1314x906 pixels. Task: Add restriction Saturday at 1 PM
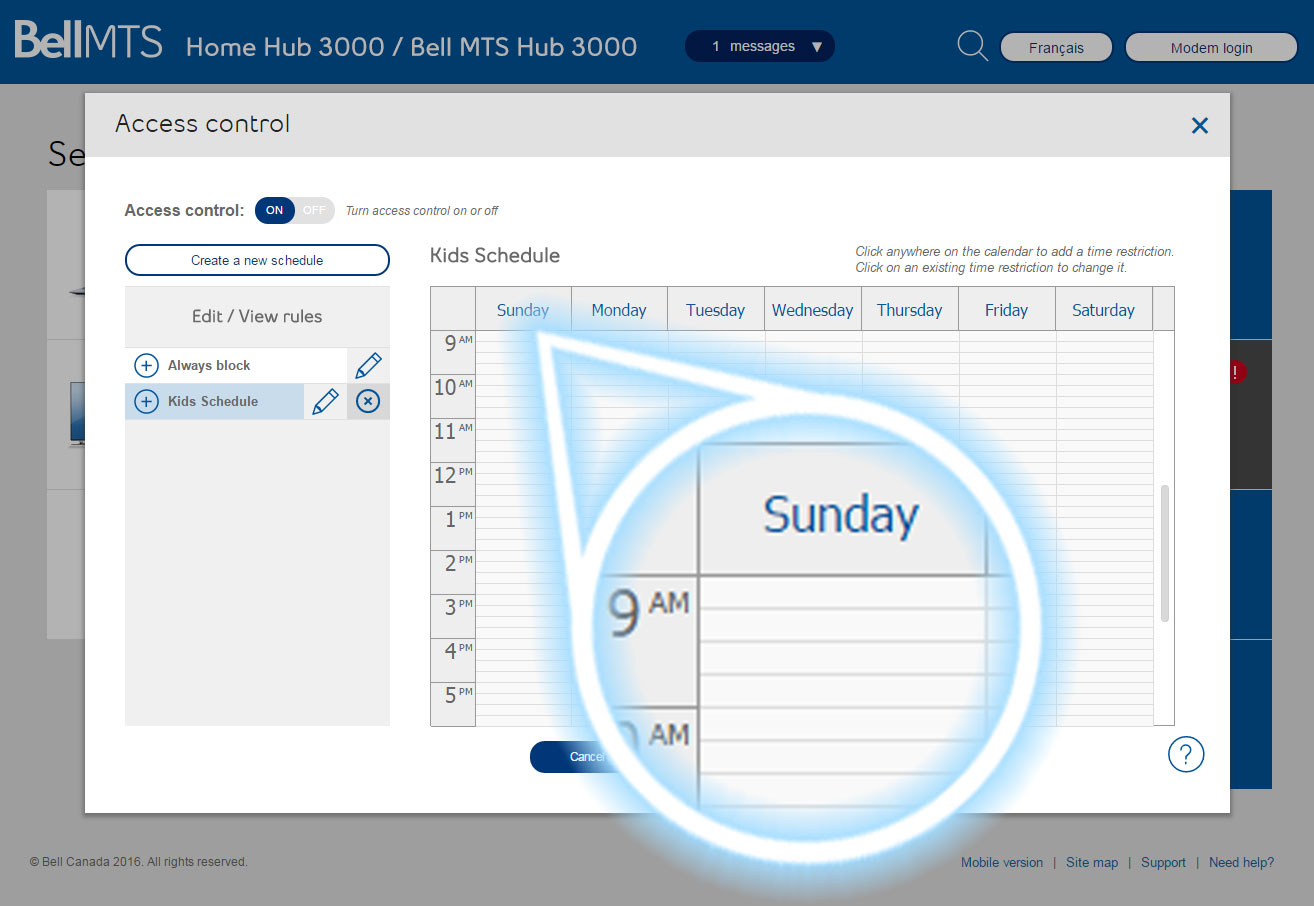1103,528
